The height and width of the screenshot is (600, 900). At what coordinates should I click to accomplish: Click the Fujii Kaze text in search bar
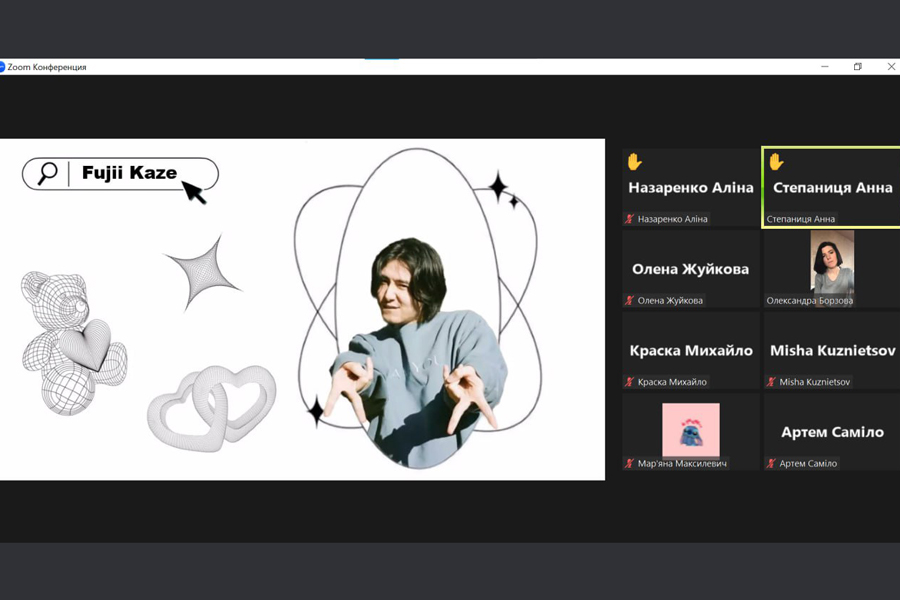click(129, 172)
